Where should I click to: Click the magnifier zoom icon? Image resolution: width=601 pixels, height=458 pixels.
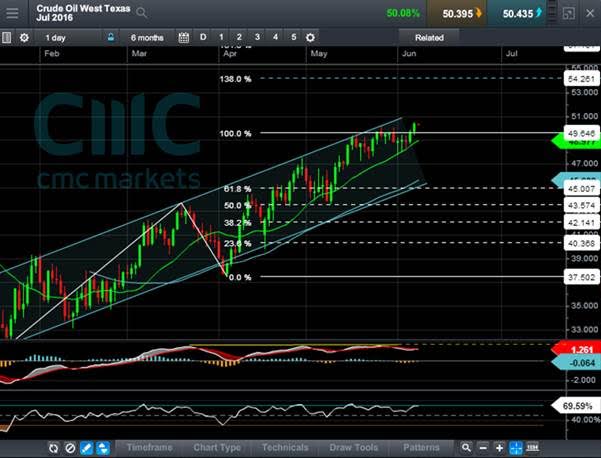point(466,448)
